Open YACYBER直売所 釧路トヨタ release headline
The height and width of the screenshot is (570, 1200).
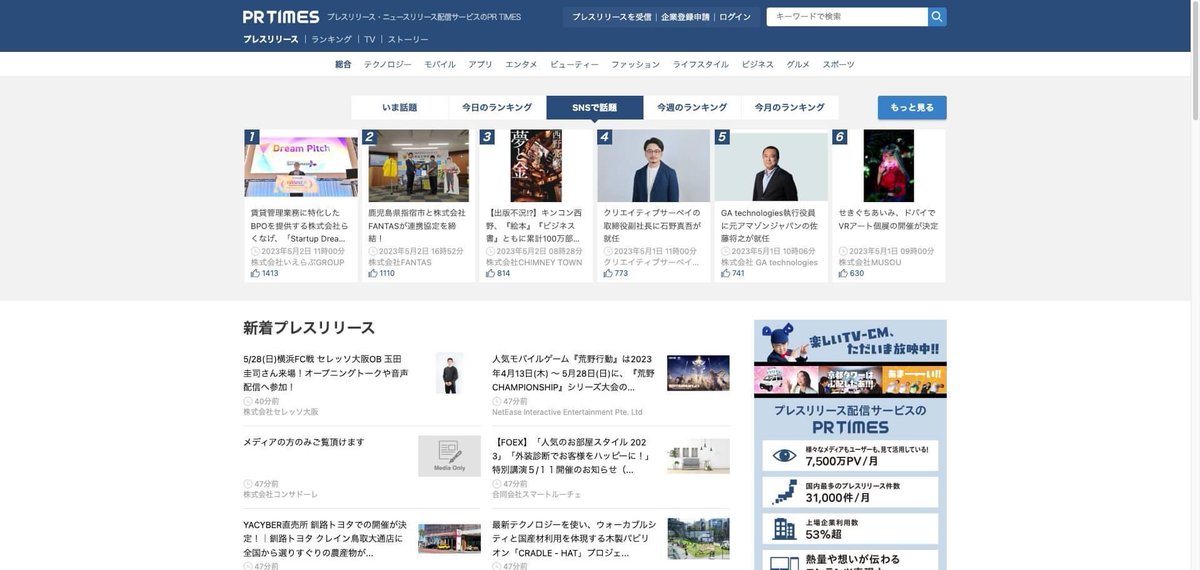point(326,538)
